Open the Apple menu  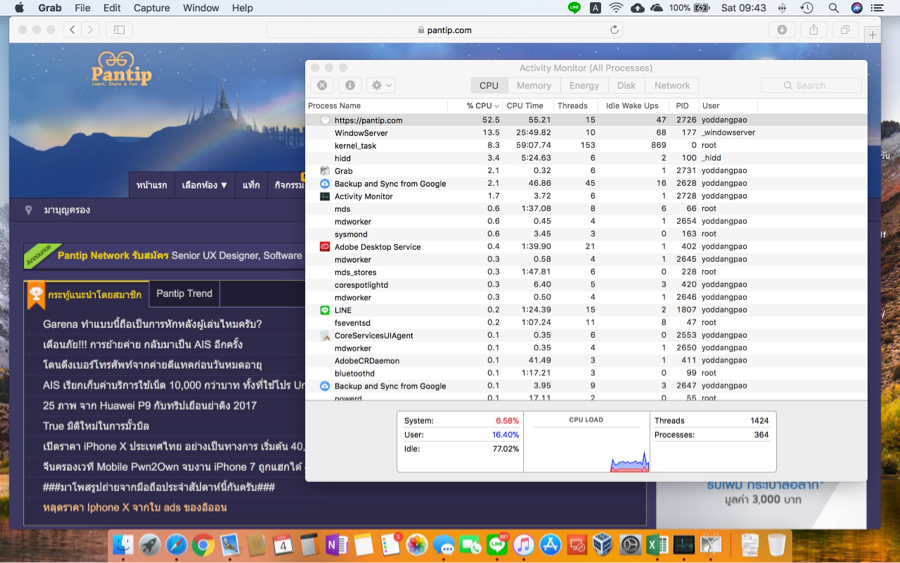[x=20, y=8]
